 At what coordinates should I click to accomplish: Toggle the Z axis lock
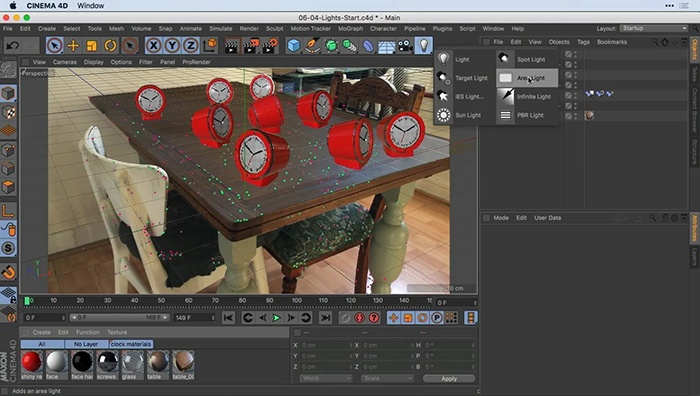(191, 46)
